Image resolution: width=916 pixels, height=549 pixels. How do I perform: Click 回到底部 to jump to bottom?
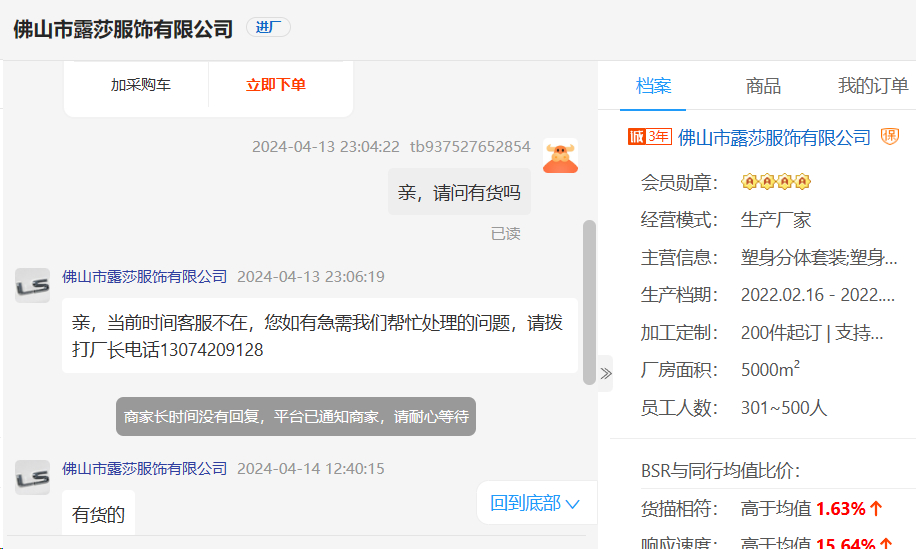535,503
